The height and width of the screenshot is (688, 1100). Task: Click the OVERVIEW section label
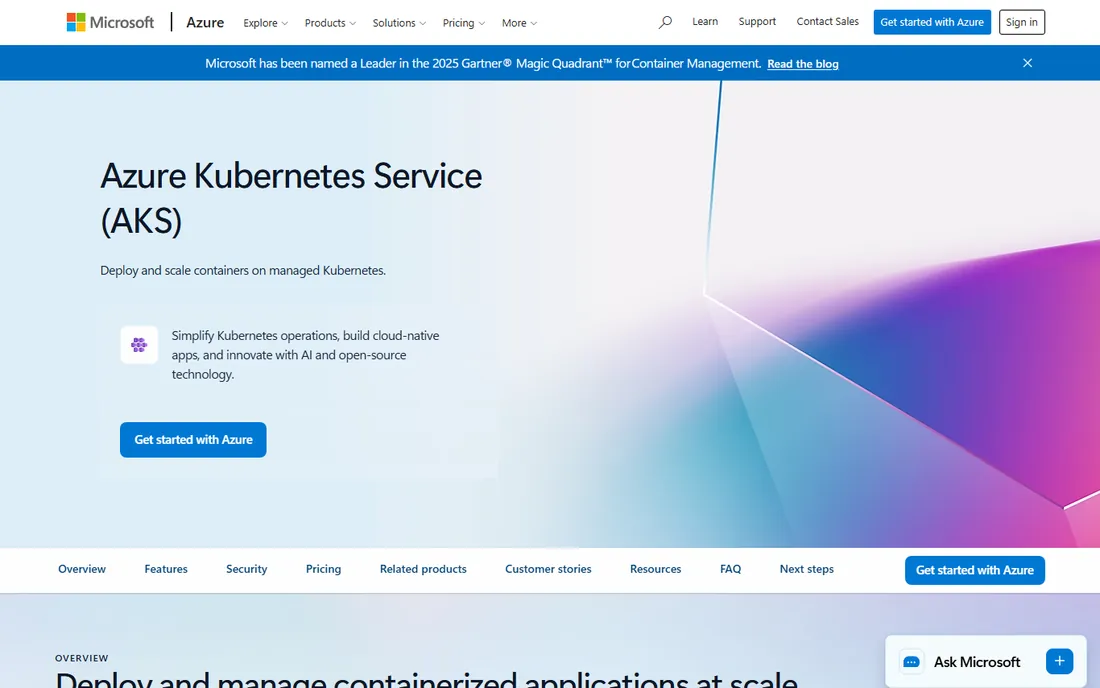[x=81, y=658]
